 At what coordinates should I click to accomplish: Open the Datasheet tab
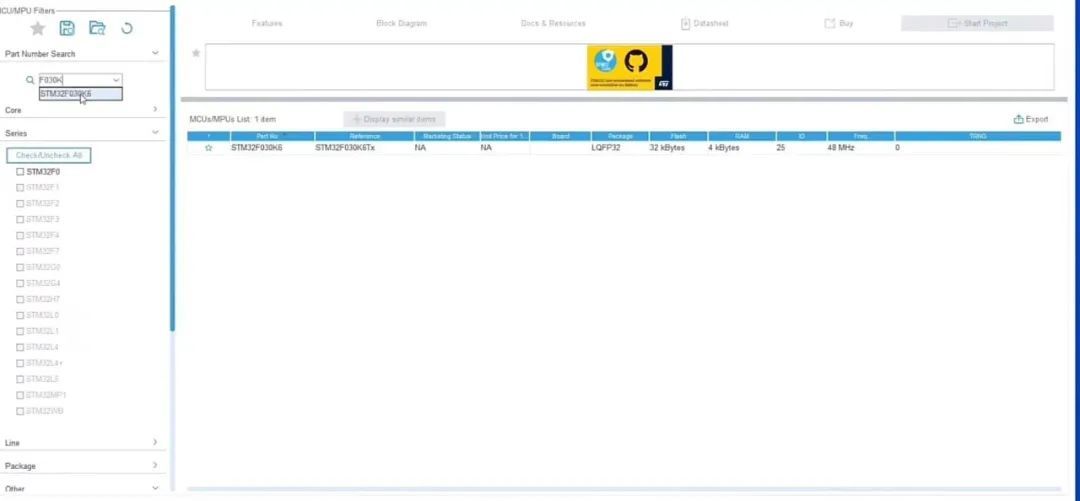(705, 23)
